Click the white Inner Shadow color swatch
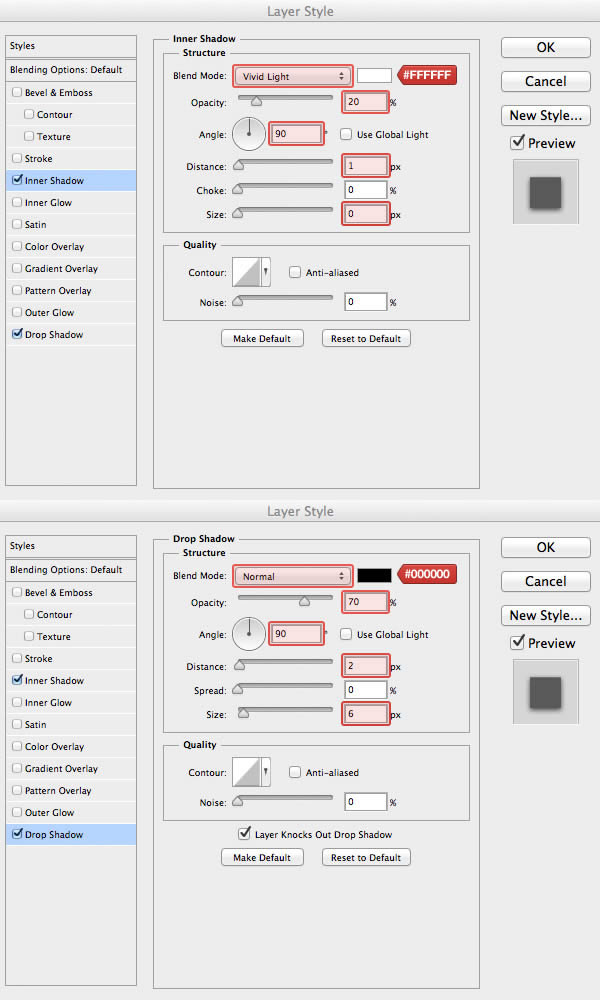600x1000 pixels. [x=374, y=75]
